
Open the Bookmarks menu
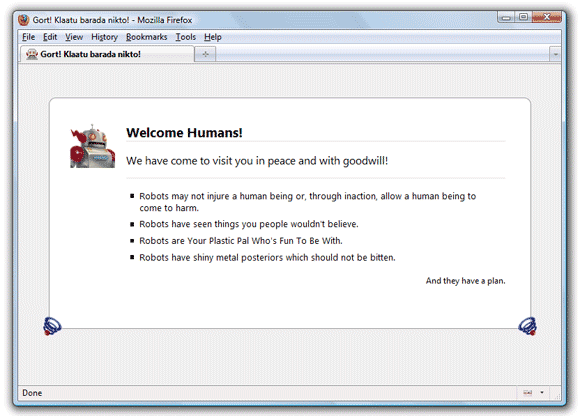point(146,37)
